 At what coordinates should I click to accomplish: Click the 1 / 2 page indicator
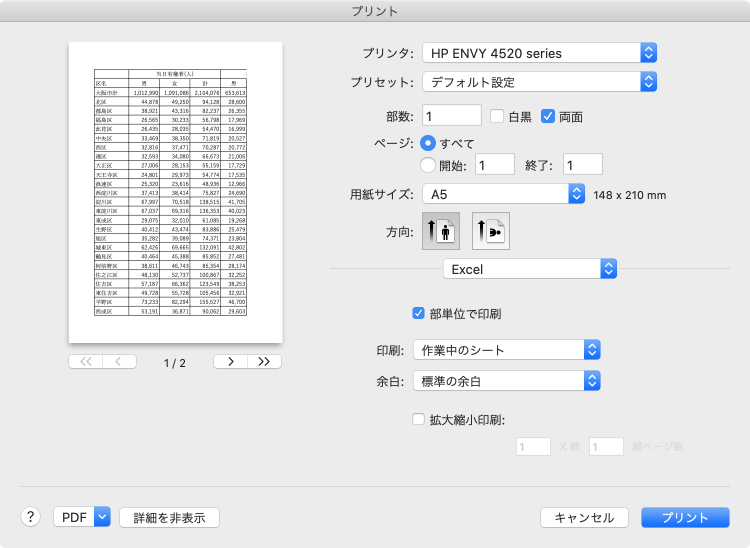[175, 363]
